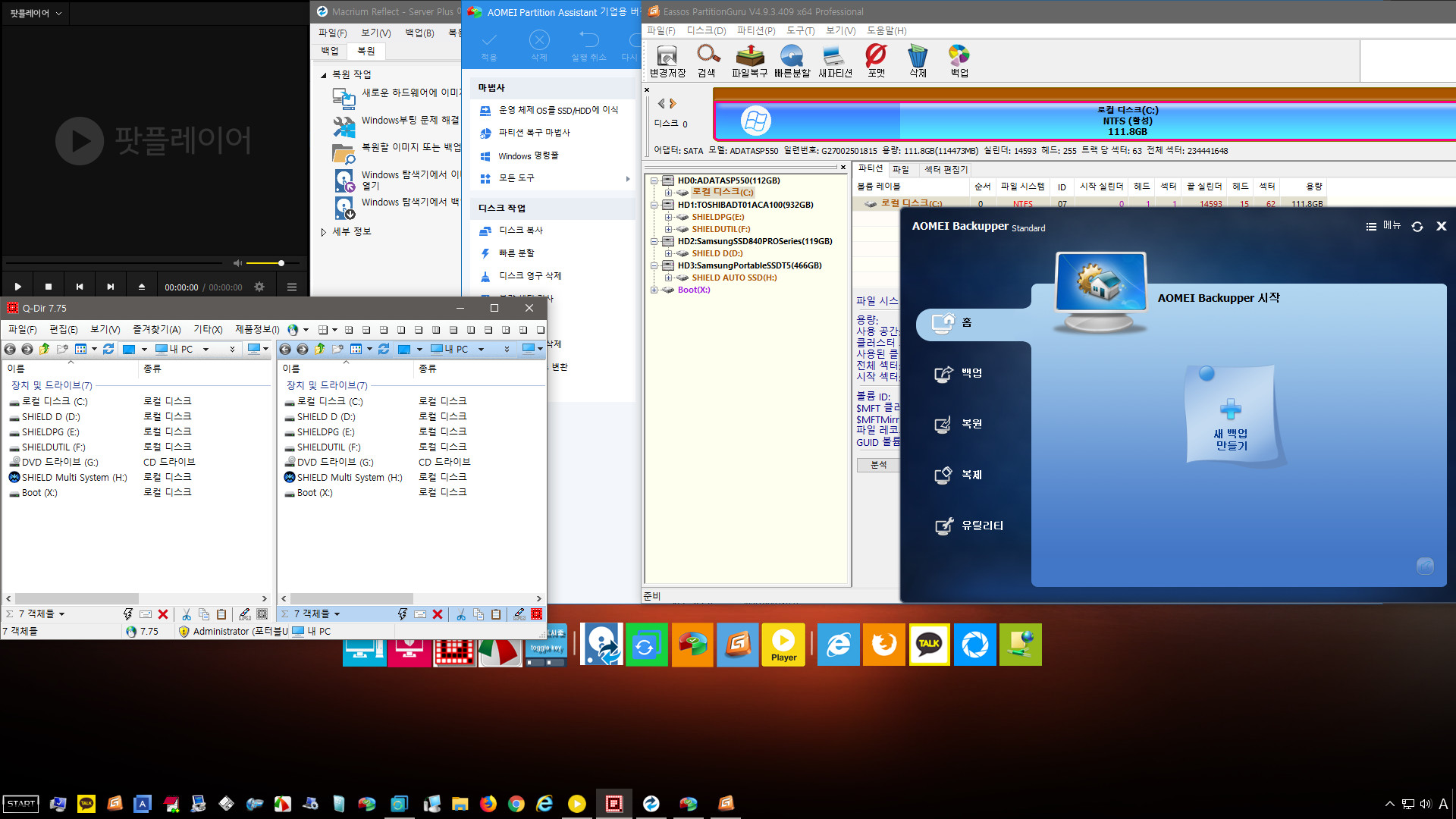Open My PC address dropdown in left Q-Dir pane

coord(206,350)
